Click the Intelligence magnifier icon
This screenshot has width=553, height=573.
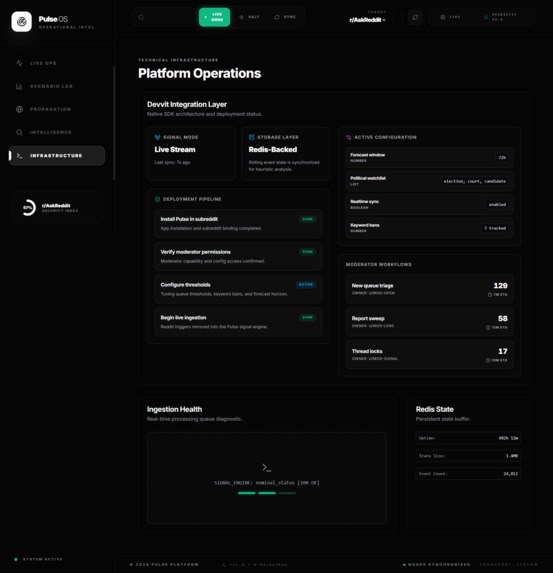point(19,132)
